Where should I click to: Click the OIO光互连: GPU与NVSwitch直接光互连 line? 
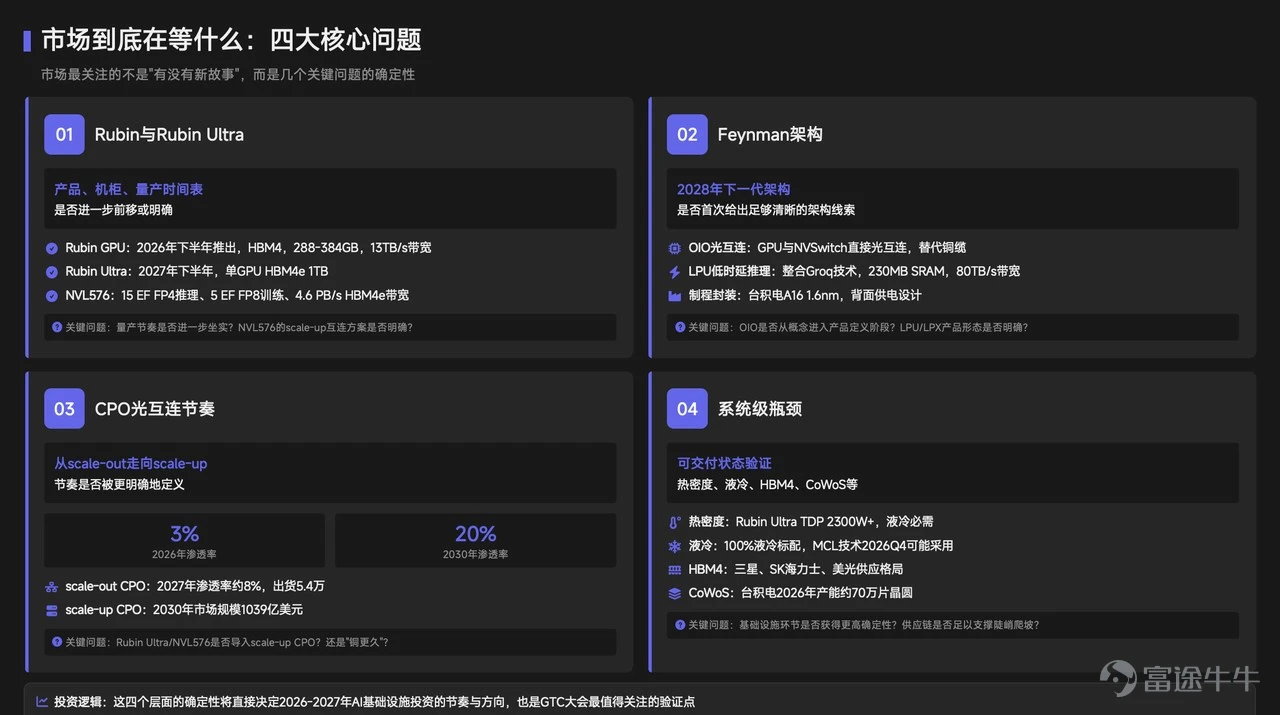tap(827, 248)
